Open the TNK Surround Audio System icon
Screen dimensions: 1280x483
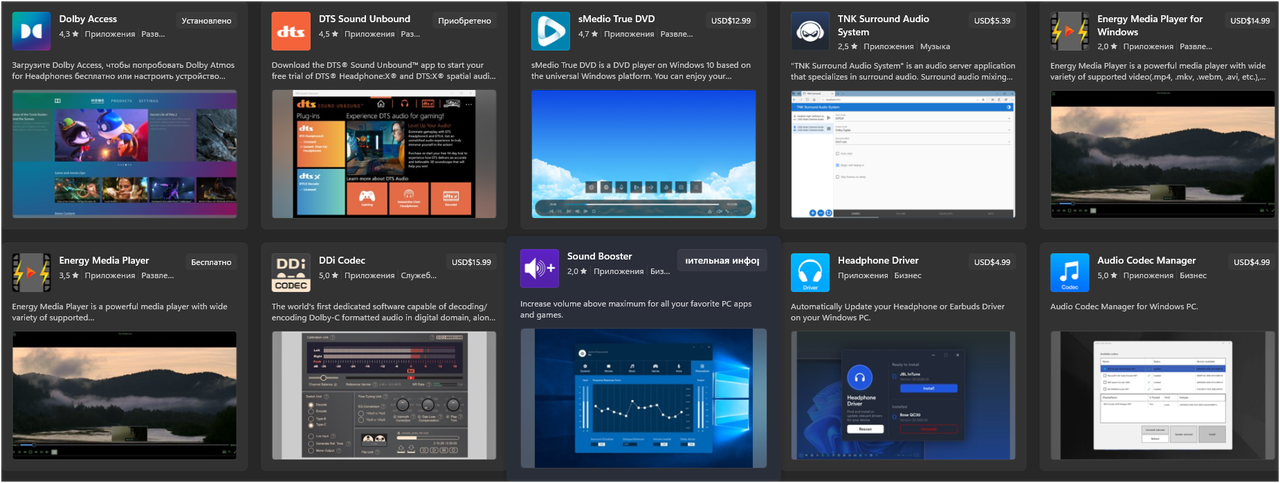click(810, 31)
